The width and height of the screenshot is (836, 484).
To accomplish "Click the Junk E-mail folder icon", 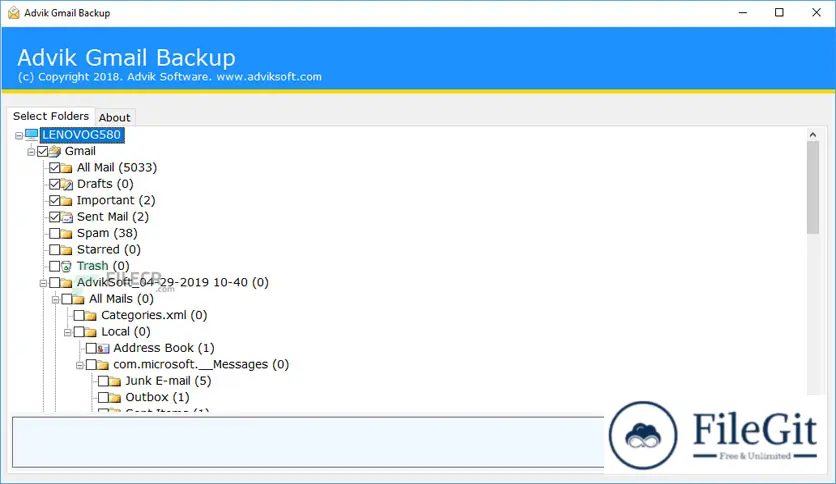I will (x=115, y=381).
